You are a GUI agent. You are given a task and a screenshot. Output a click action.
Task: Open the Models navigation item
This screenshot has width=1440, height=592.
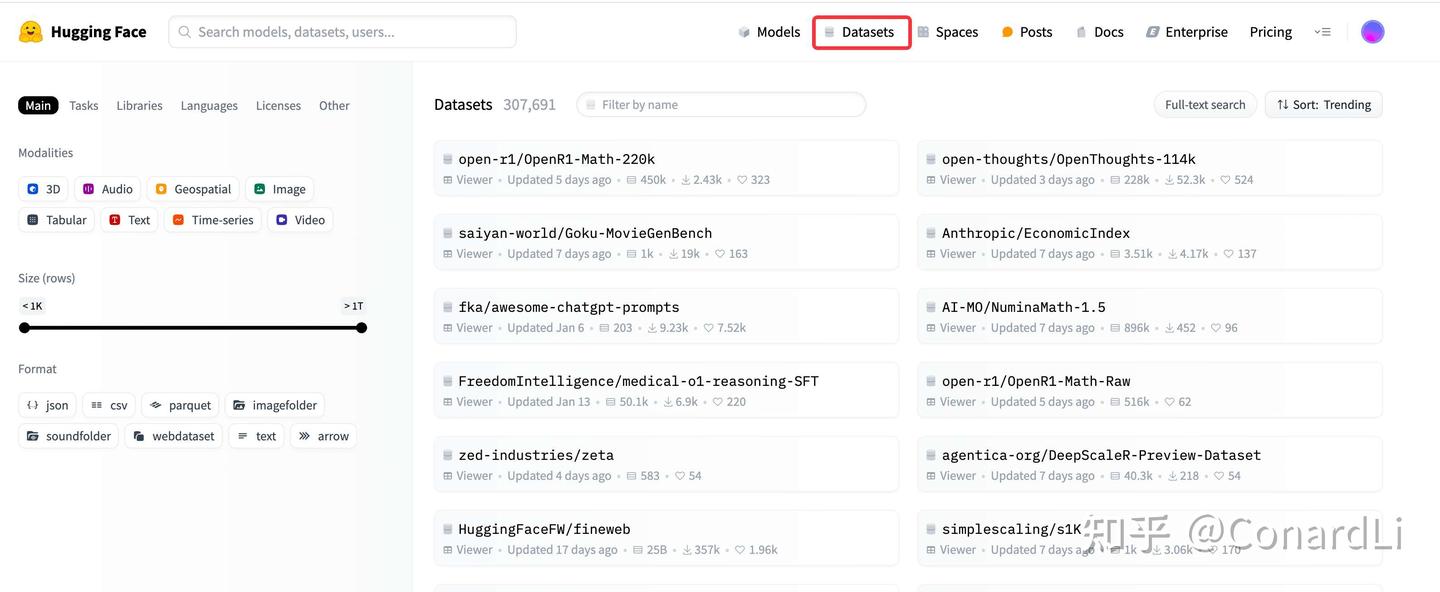point(768,32)
